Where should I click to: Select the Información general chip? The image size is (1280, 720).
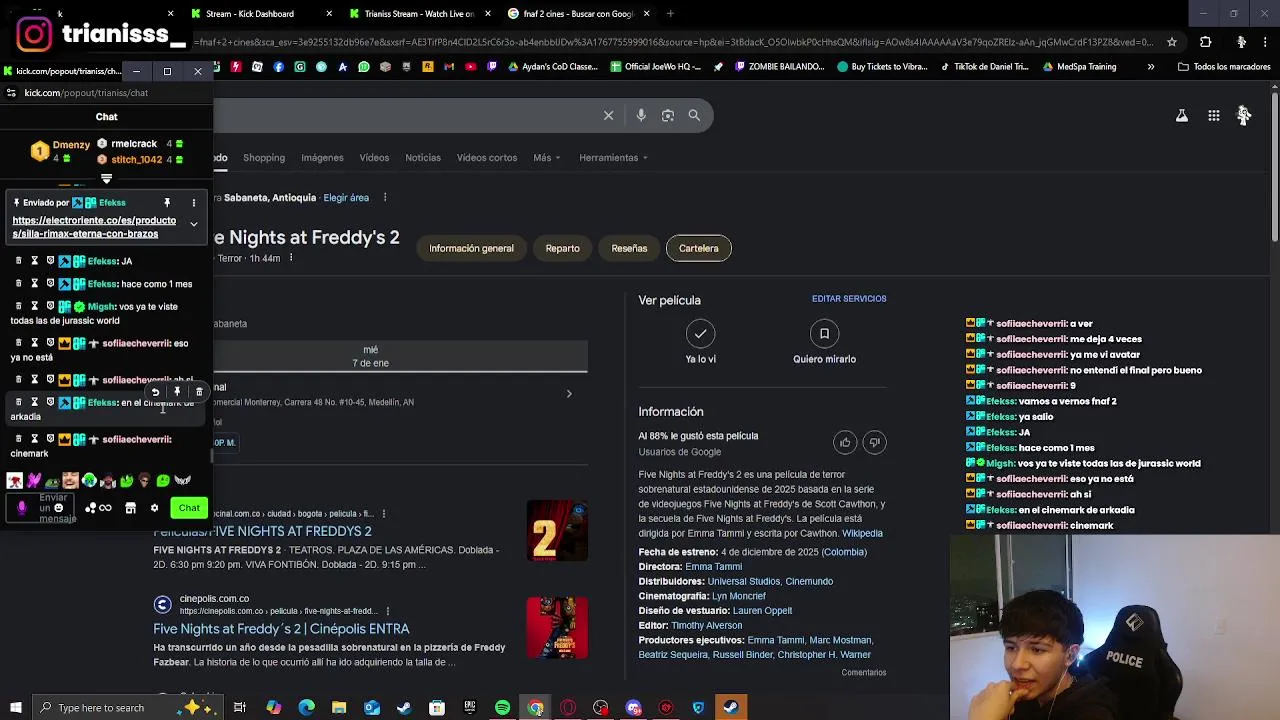[471, 248]
